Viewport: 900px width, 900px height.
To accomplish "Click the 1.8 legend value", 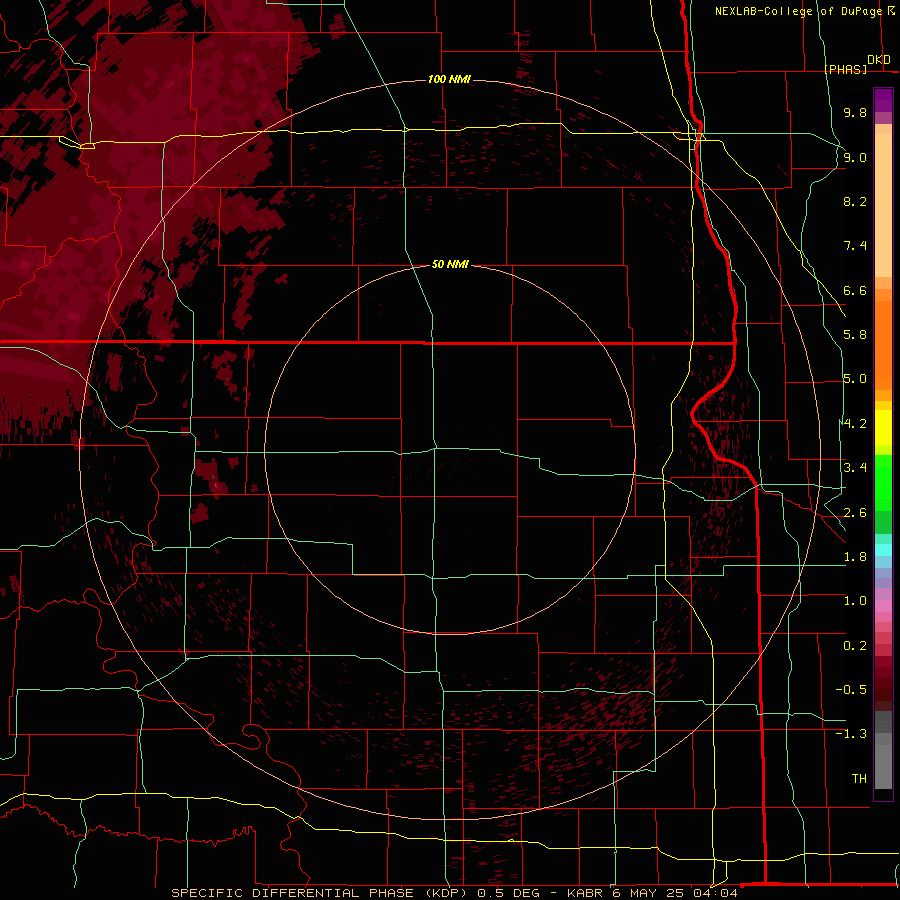I will click(x=855, y=557).
